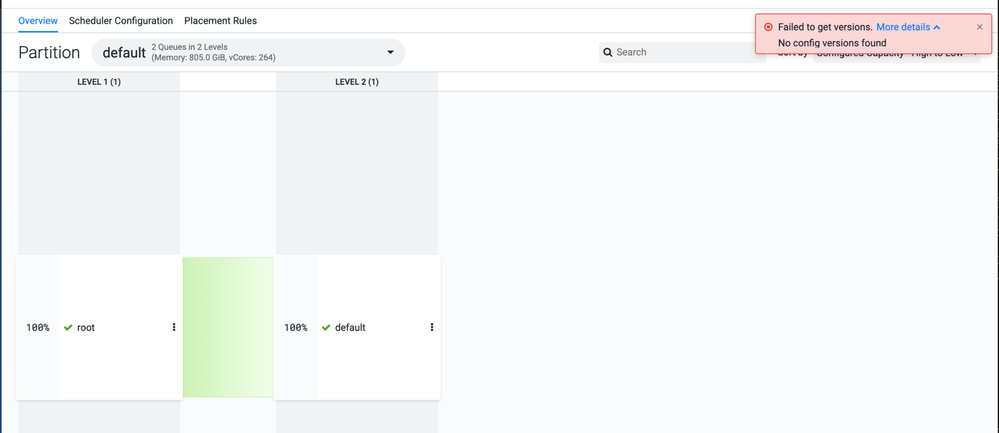This screenshot has height=433, width=999.
Task: Collapse error details via More details link
Action: pyautogui.click(x=908, y=27)
